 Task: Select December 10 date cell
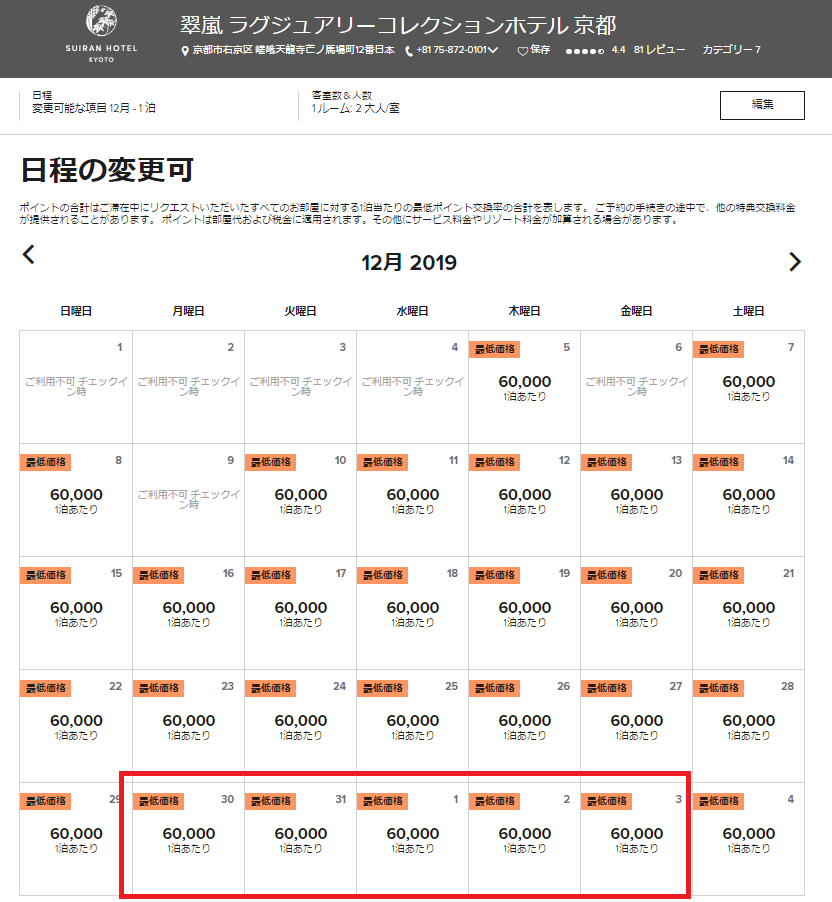tap(300, 499)
